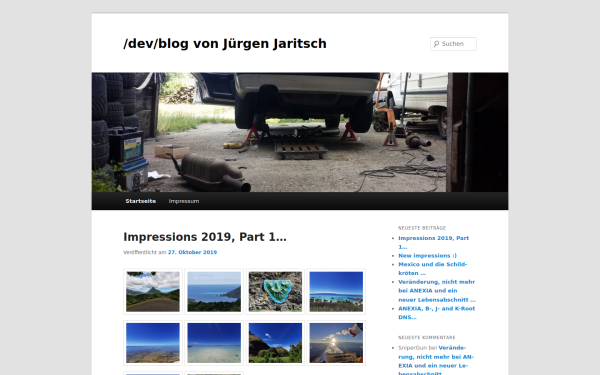This screenshot has width=600, height=375.
Task: Click the garage header banner image
Action: pos(300,132)
